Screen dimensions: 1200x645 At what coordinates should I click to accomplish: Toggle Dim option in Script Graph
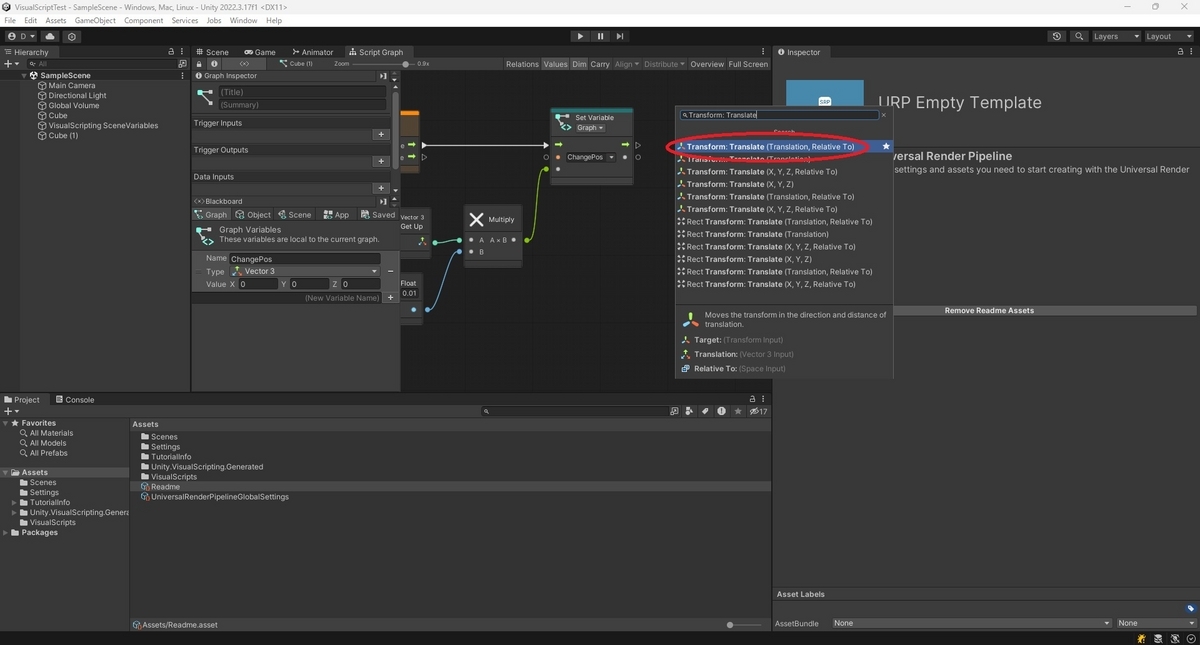click(579, 64)
